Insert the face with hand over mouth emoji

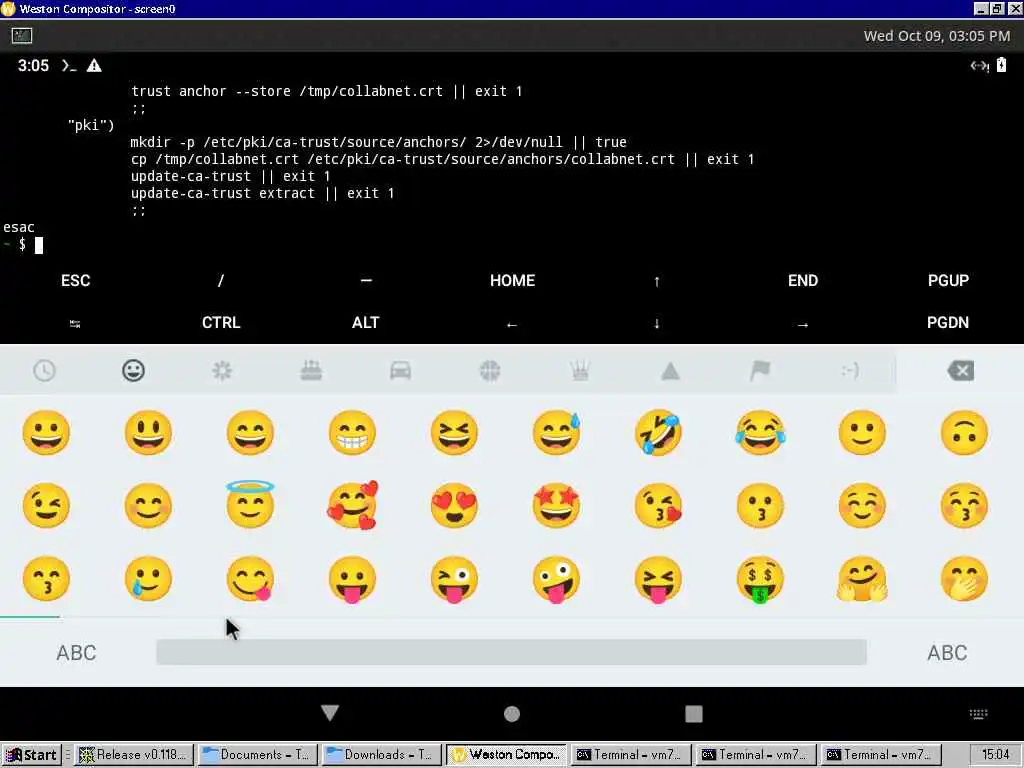point(965,579)
